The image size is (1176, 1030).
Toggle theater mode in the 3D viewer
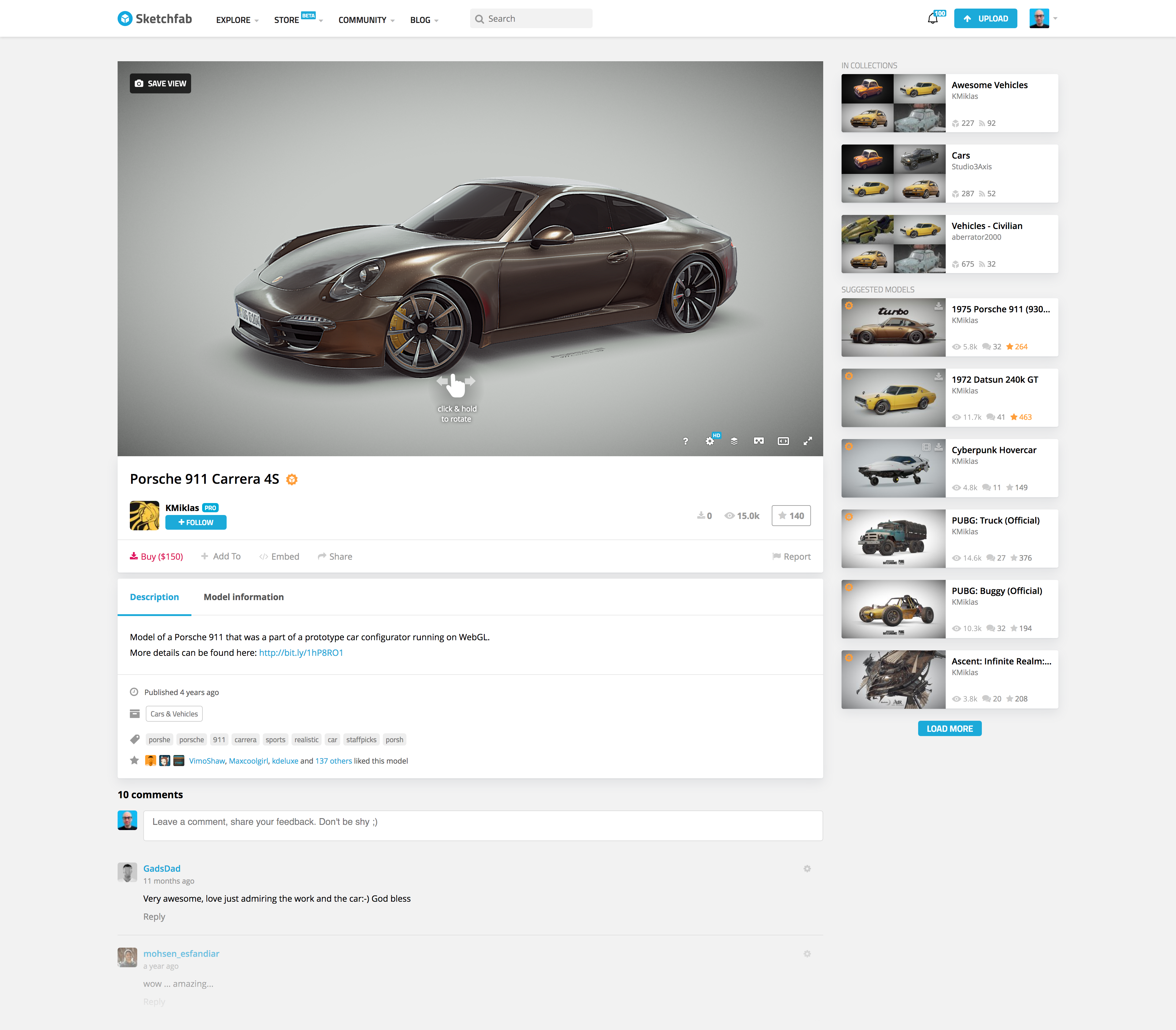[783, 441]
